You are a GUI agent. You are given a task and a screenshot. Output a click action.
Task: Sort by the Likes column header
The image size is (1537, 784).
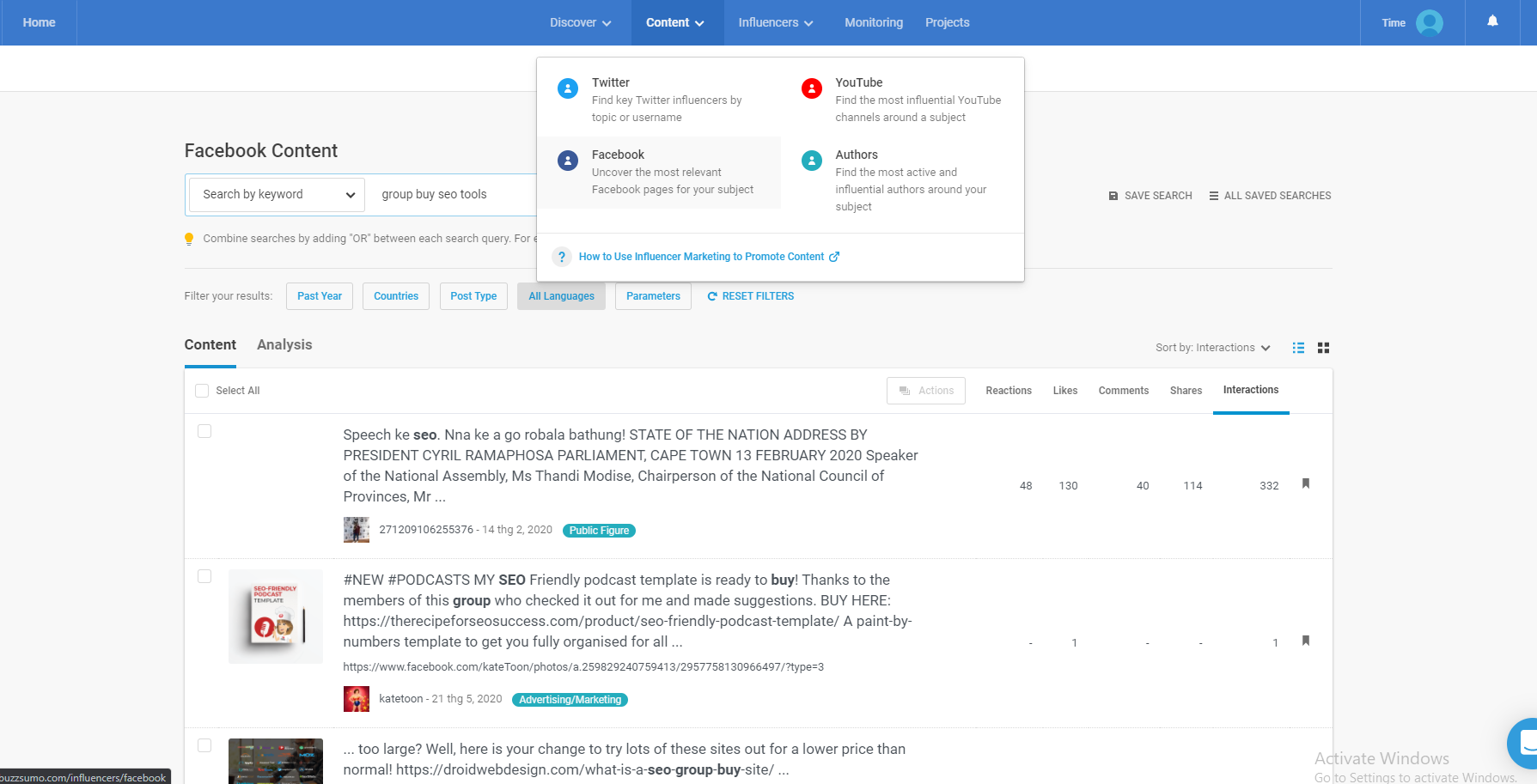1065,391
